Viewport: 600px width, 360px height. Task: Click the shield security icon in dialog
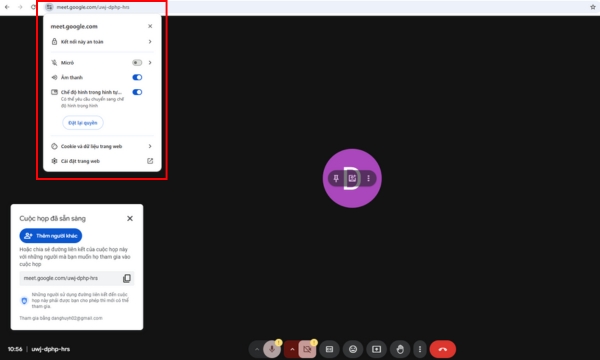tap(24, 301)
